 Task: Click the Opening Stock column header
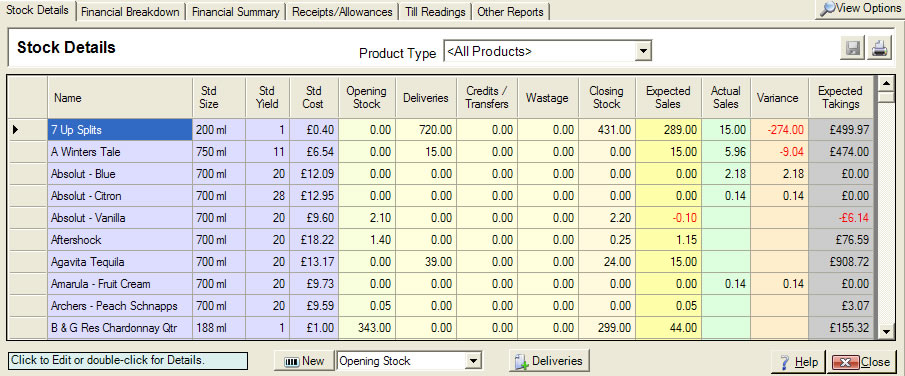point(367,98)
